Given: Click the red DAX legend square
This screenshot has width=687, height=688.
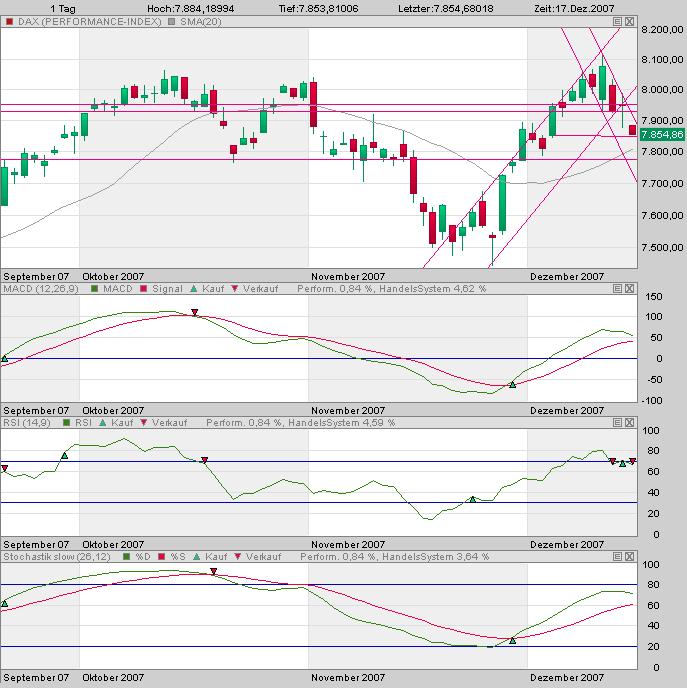Looking at the screenshot, I should tap(10, 22).
